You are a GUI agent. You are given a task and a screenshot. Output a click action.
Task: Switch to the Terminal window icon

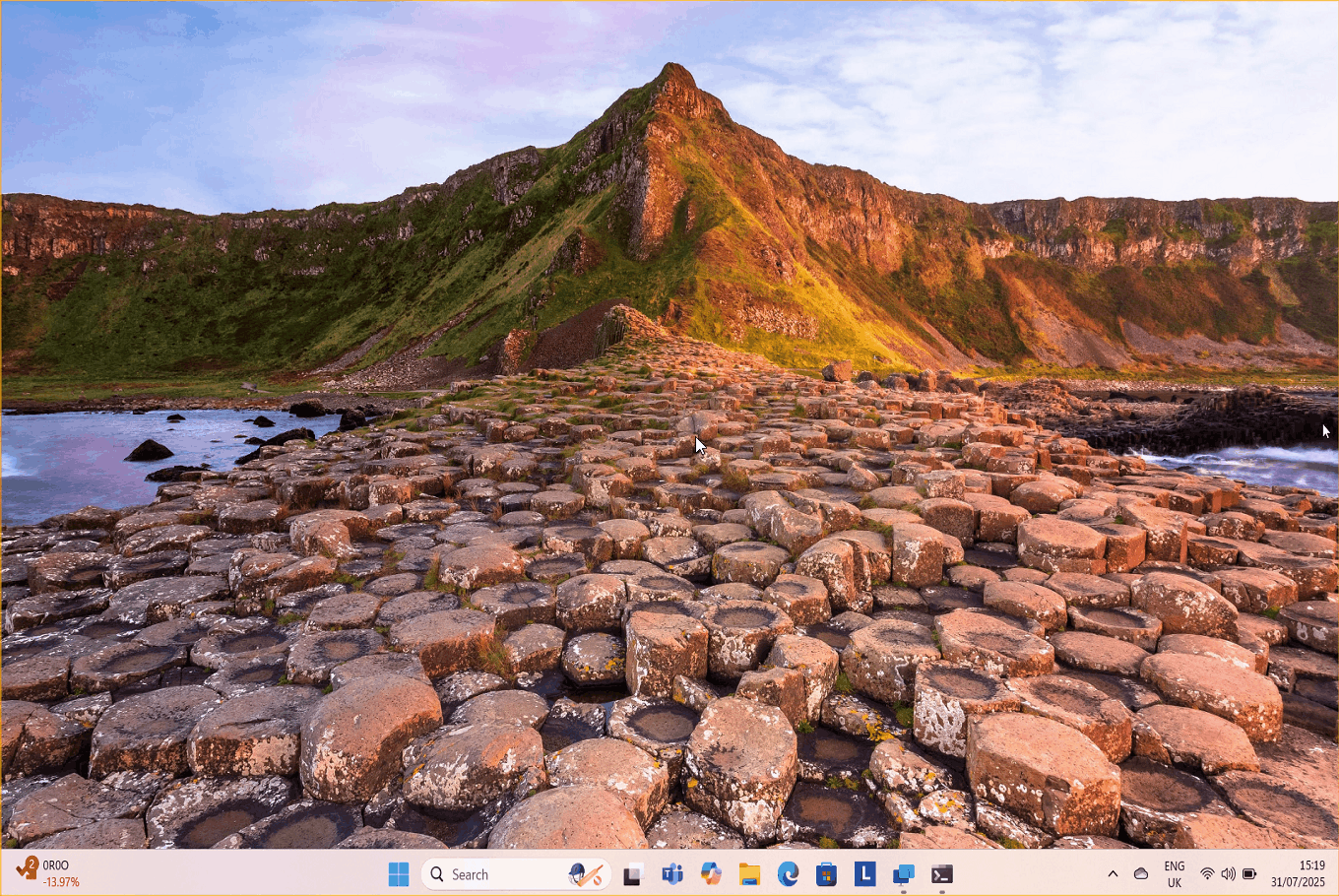[x=941, y=874]
